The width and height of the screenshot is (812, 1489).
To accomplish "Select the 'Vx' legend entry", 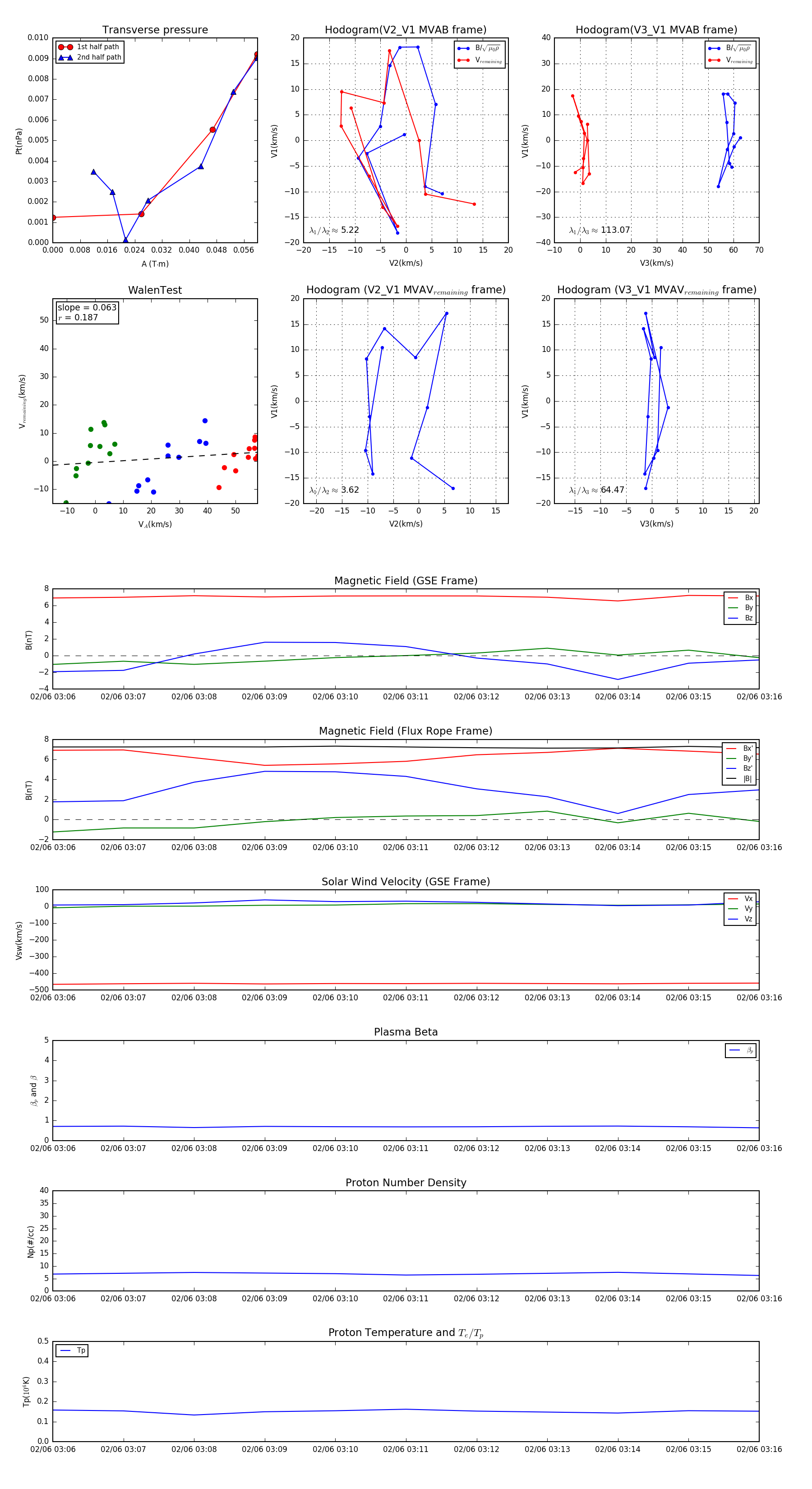I will point(740,899).
